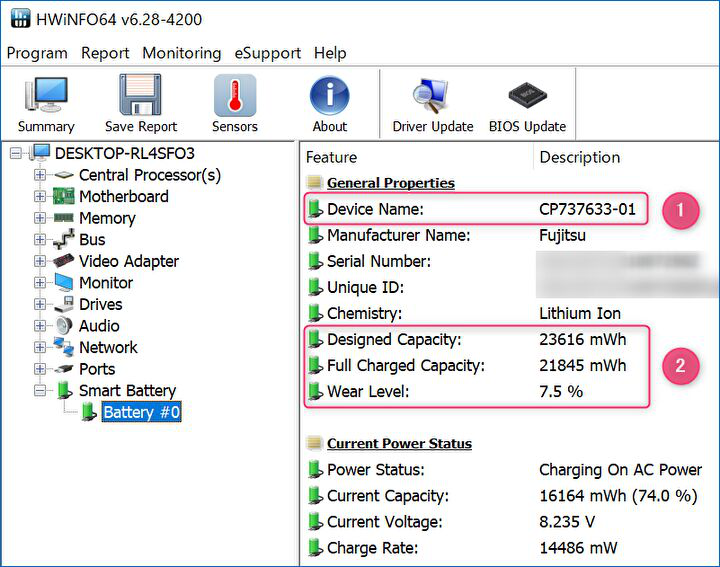This screenshot has height=567, width=720.
Task: Collapse the DESKTOP-RL4SFO3 root node
Action: pyautogui.click(x=16, y=153)
